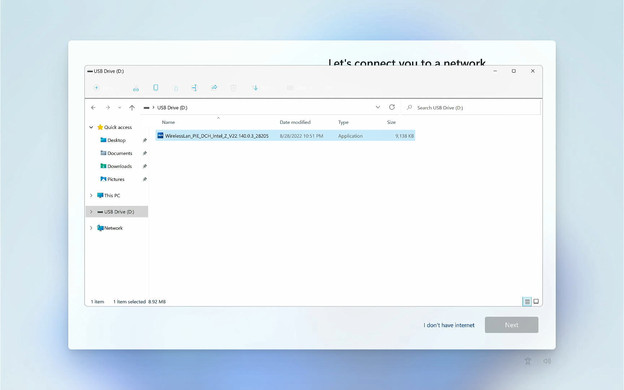Click the volume icon on setup screen
Viewport: 624px width, 390px height.
click(x=547, y=361)
